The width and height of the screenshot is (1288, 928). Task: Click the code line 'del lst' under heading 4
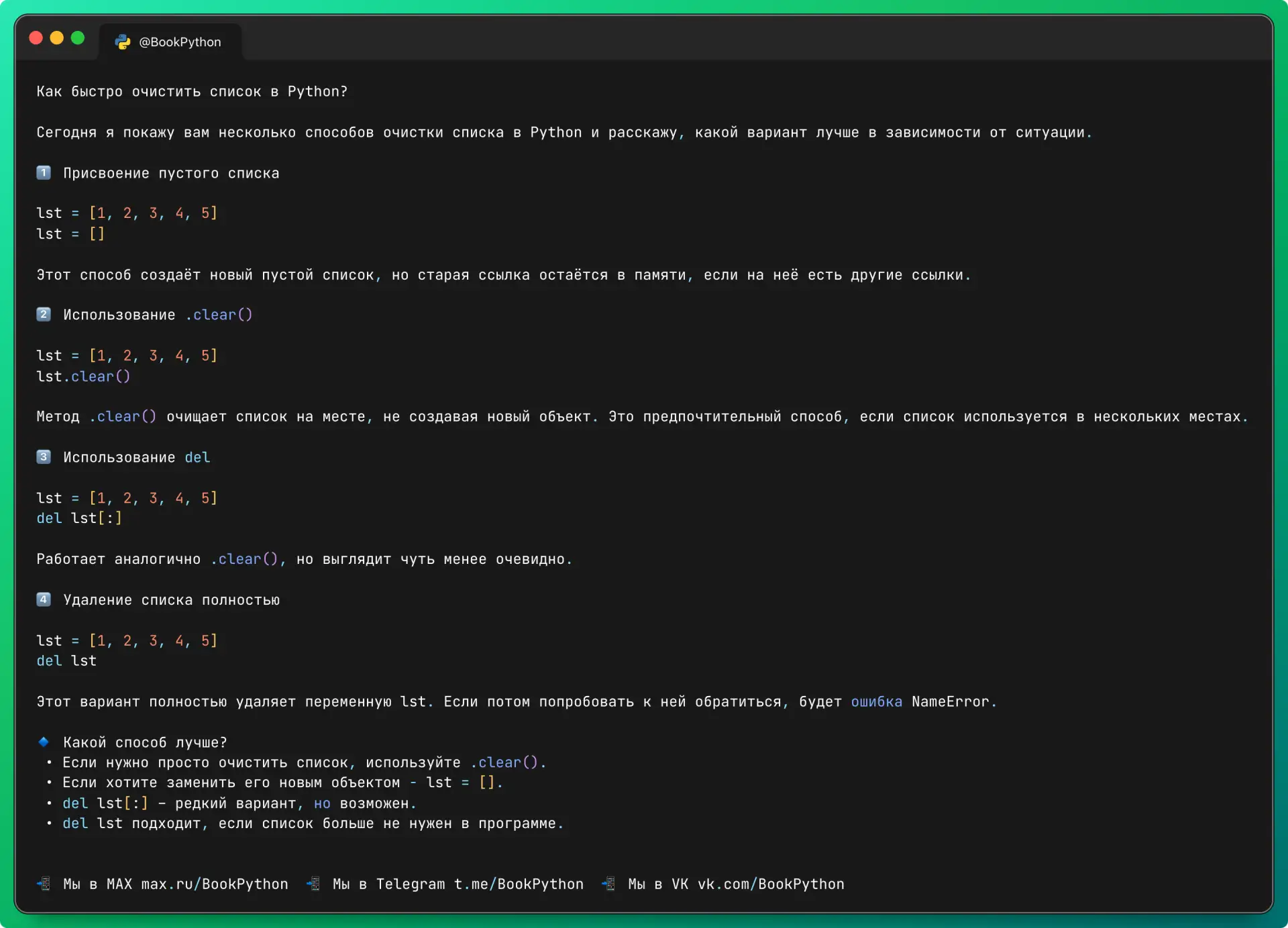(66, 661)
